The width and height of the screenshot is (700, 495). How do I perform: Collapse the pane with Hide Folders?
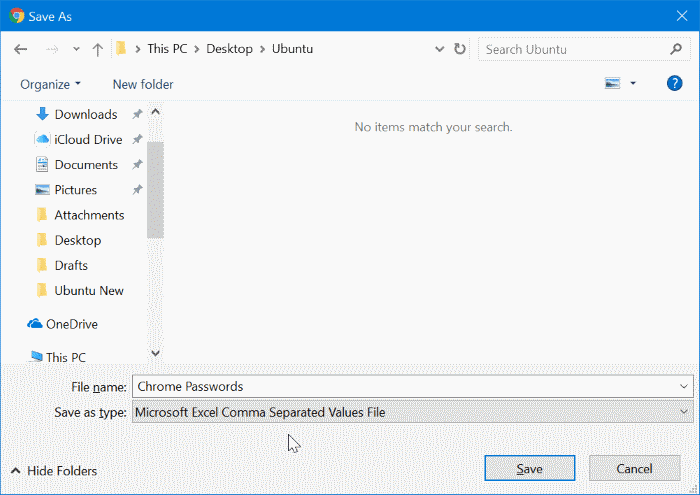[54, 471]
